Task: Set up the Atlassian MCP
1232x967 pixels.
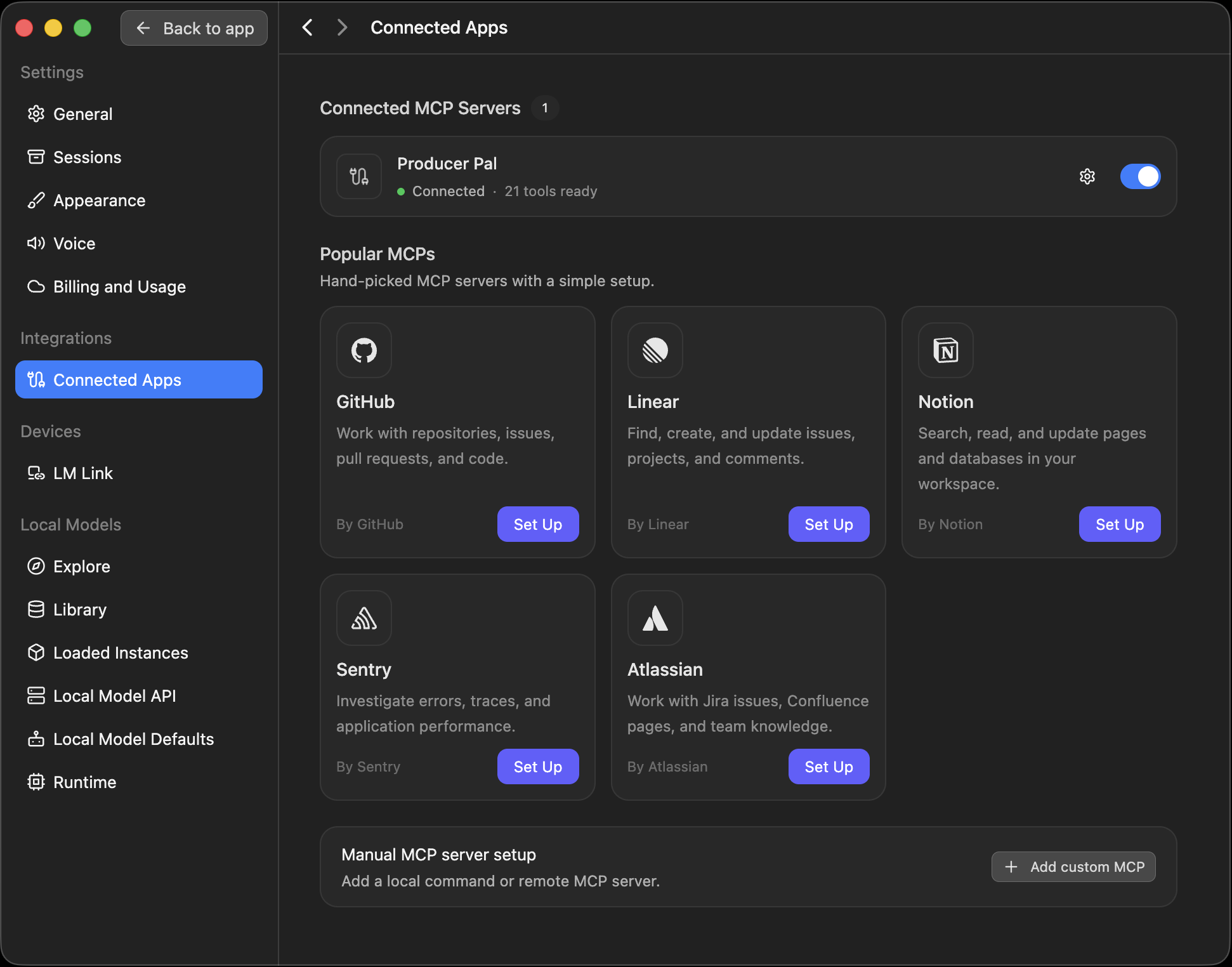Action: coord(829,766)
